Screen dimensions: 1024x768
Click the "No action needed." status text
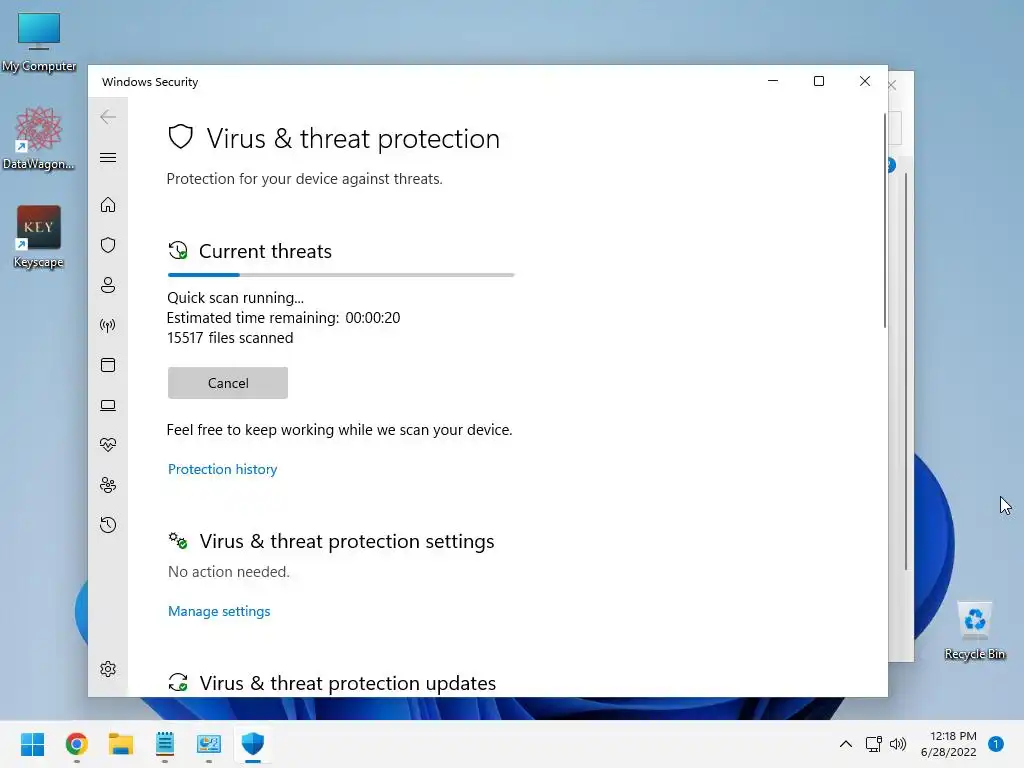click(229, 571)
